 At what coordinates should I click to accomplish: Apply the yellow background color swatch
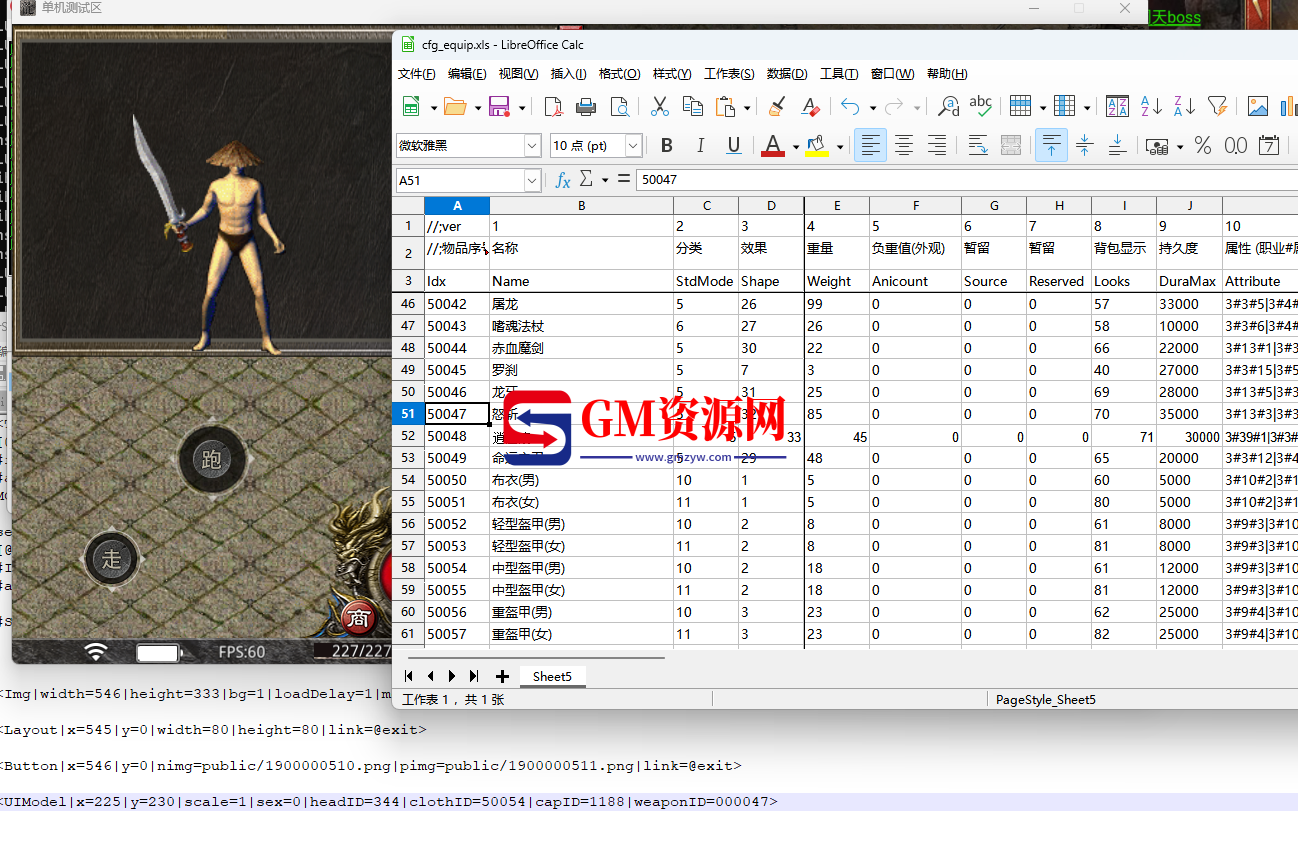817,146
